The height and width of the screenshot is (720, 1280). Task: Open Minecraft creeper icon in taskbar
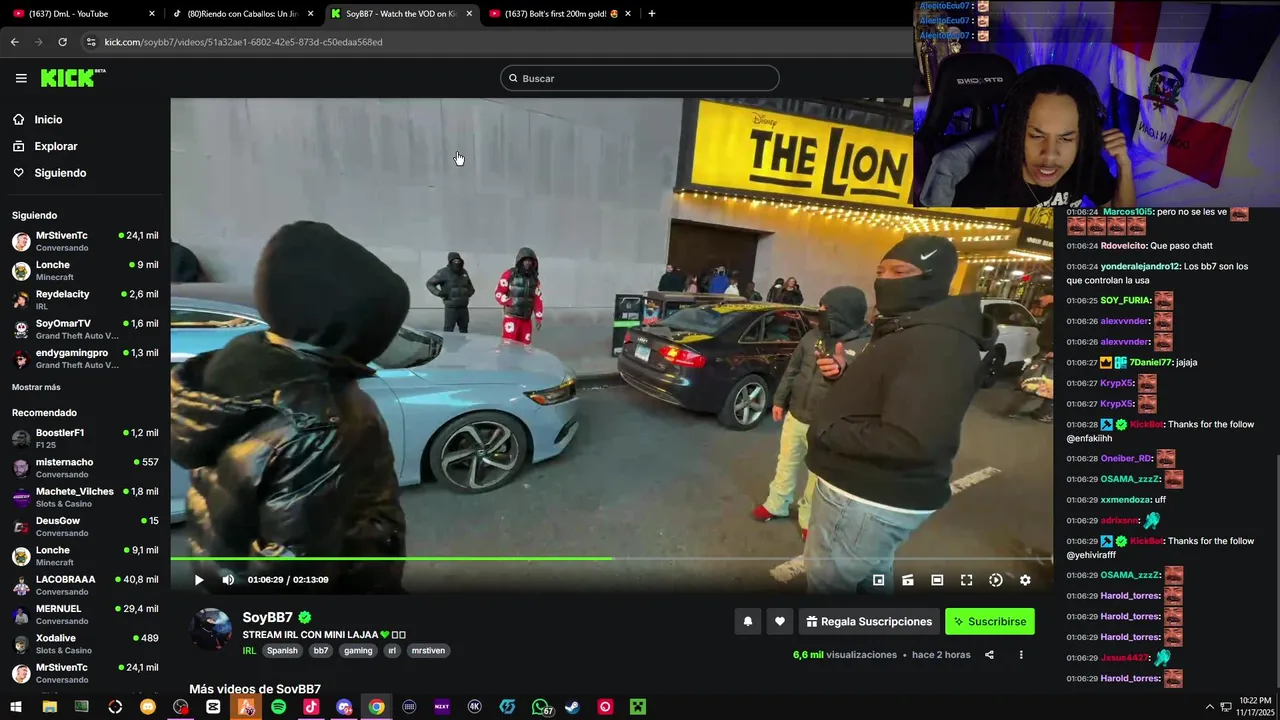637,707
